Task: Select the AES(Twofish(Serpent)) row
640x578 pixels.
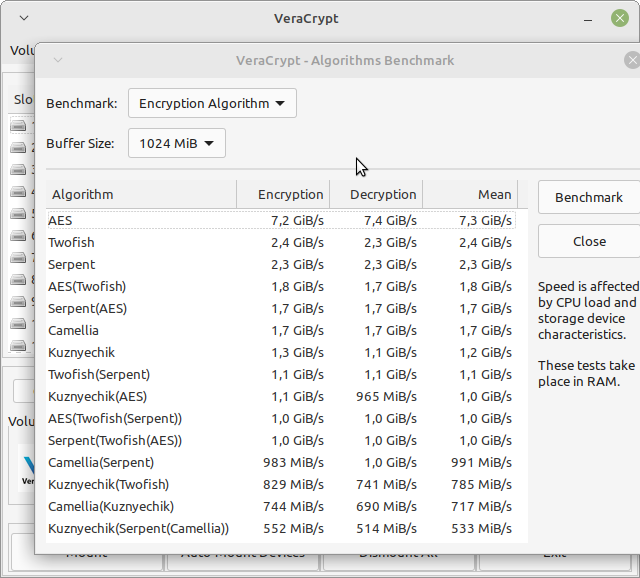Action: [x=282, y=419]
